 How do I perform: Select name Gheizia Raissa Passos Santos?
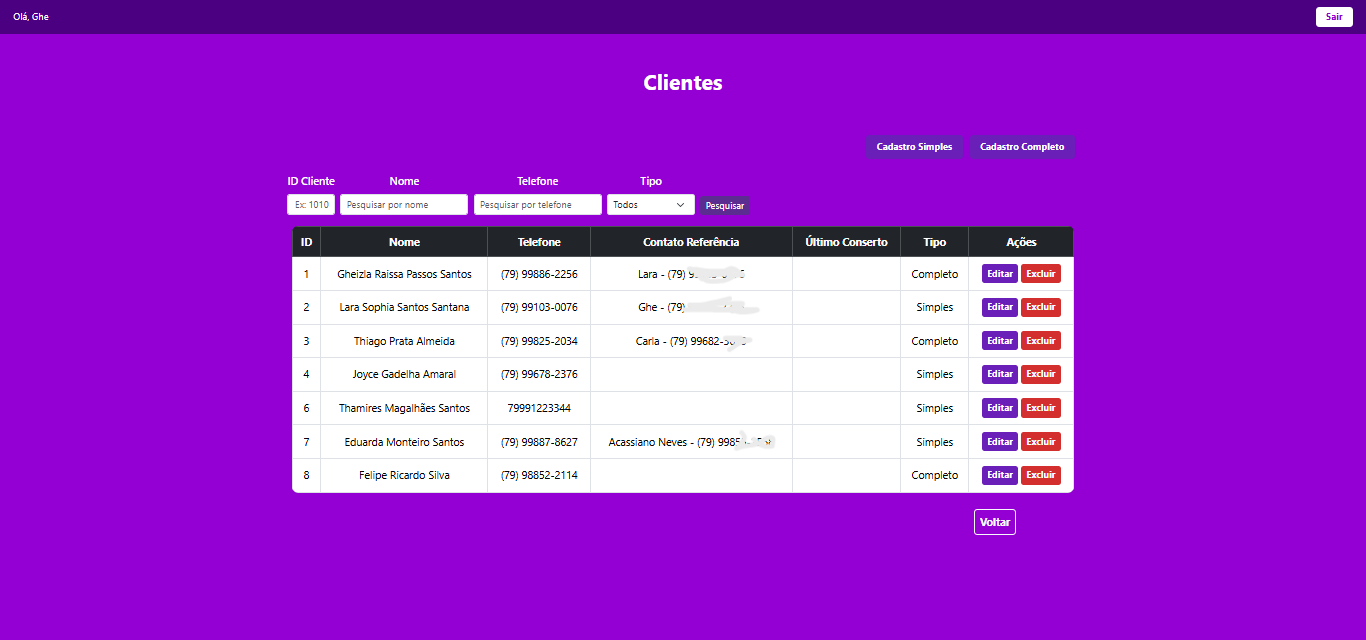[404, 274]
